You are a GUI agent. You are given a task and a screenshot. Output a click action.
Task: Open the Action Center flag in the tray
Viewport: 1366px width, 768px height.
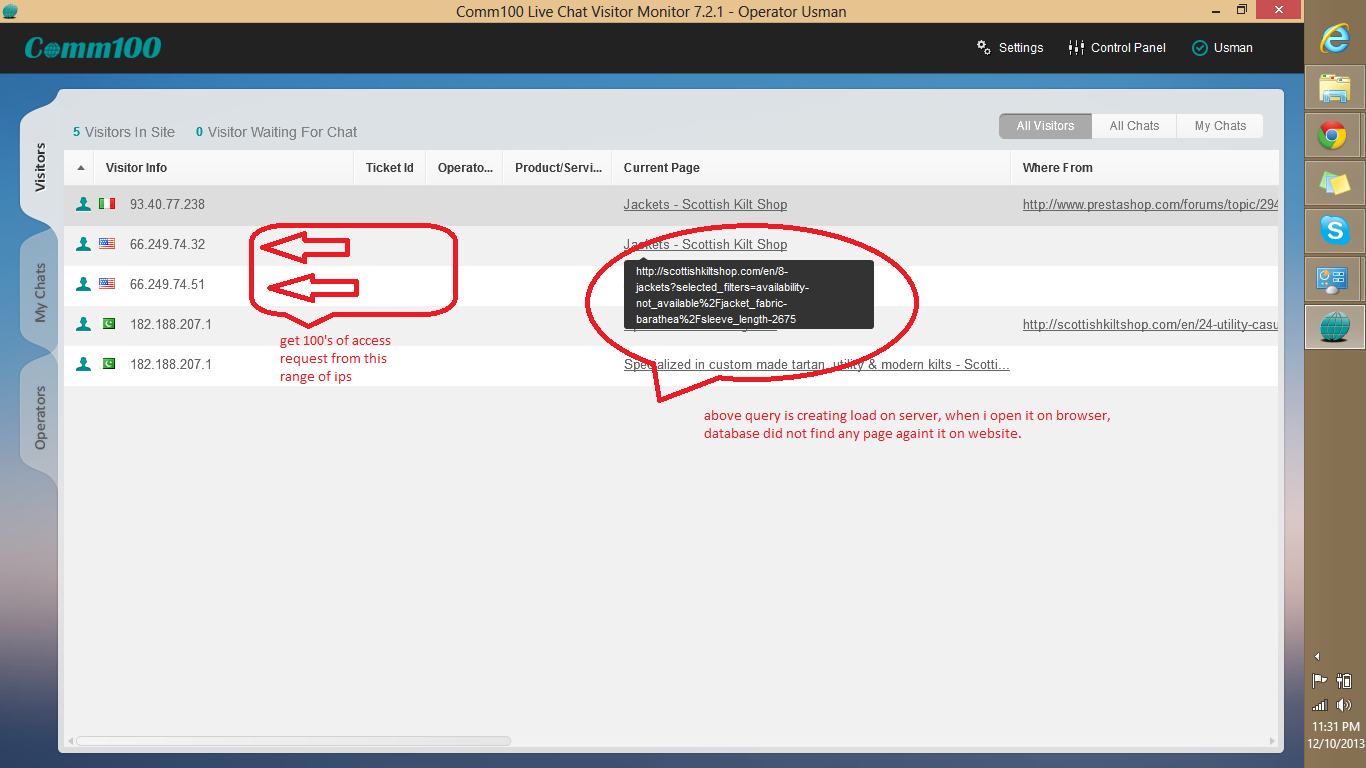coord(1320,681)
